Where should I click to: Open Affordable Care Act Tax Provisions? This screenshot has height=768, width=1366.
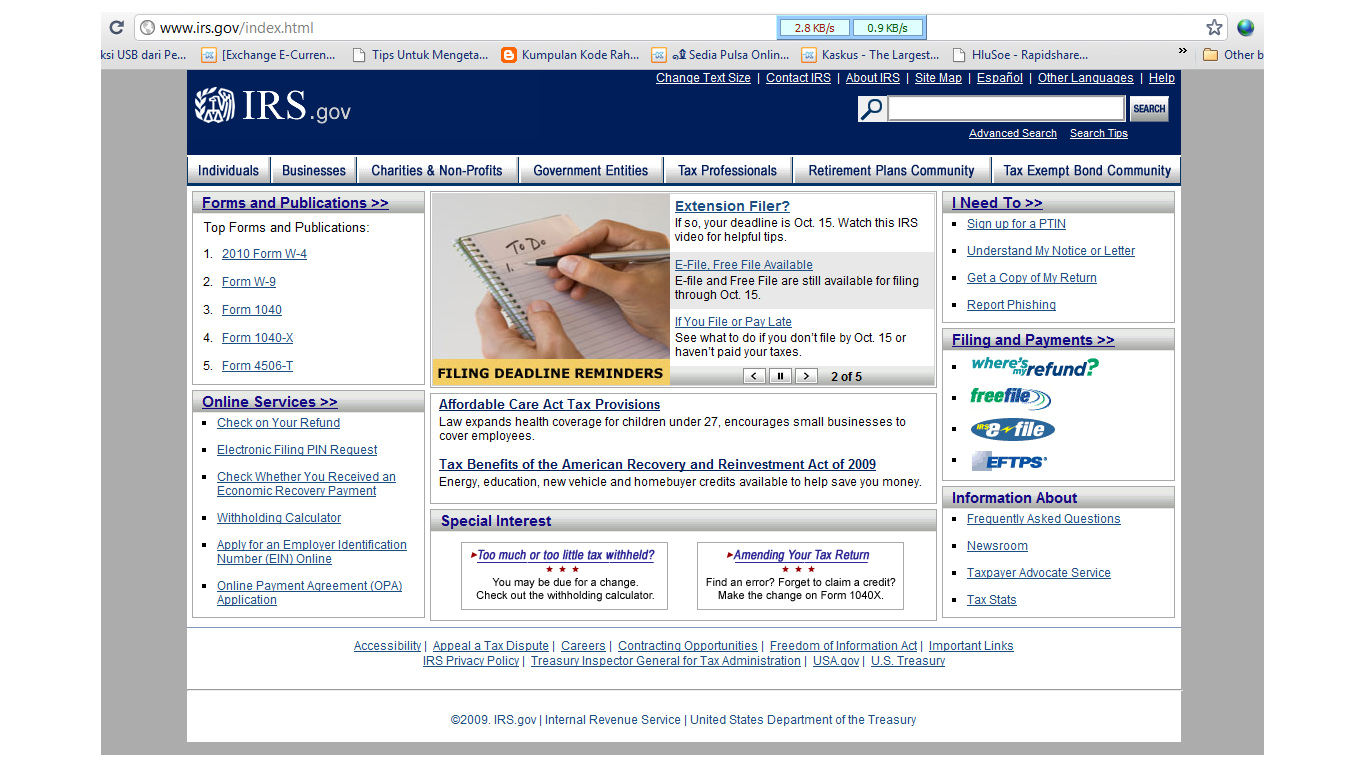549,405
